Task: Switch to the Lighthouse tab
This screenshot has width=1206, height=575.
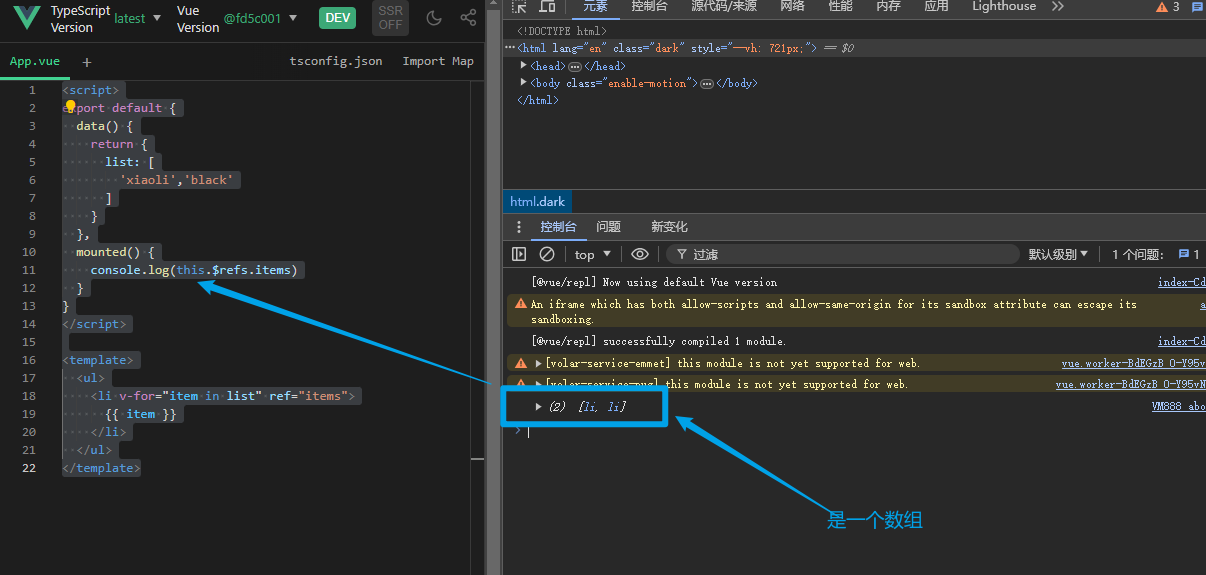Action: (x=1004, y=6)
